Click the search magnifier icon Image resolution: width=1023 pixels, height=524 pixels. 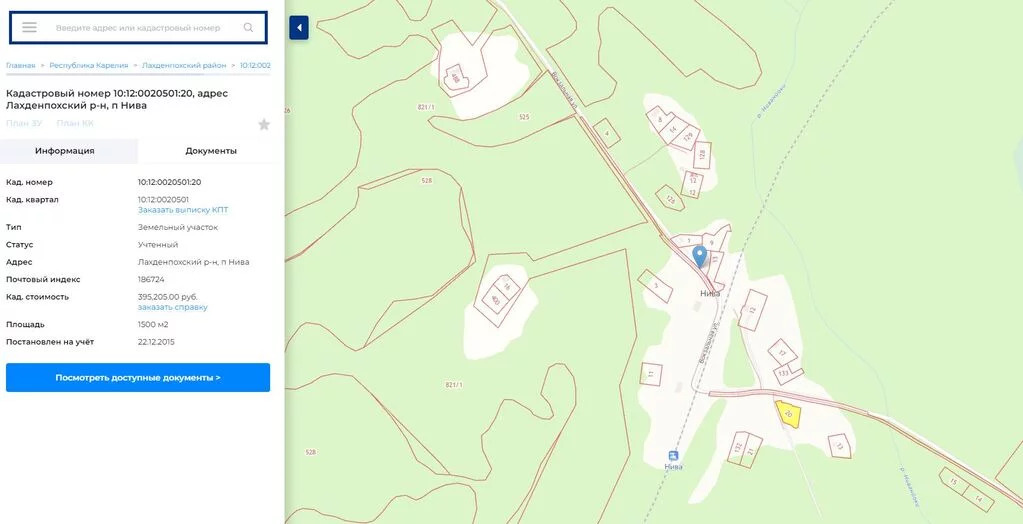[248, 27]
